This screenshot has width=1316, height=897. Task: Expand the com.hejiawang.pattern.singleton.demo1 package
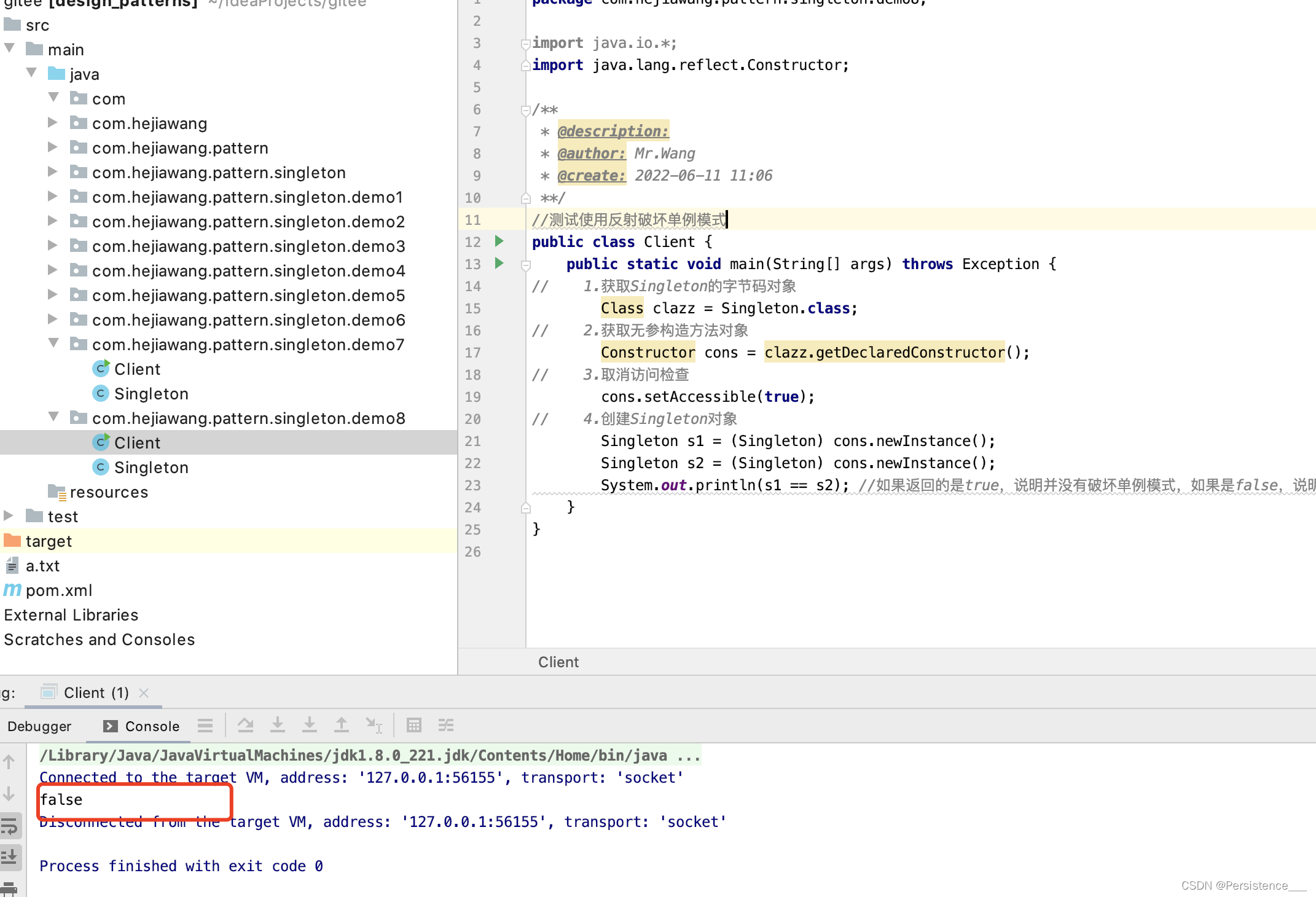point(53,196)
